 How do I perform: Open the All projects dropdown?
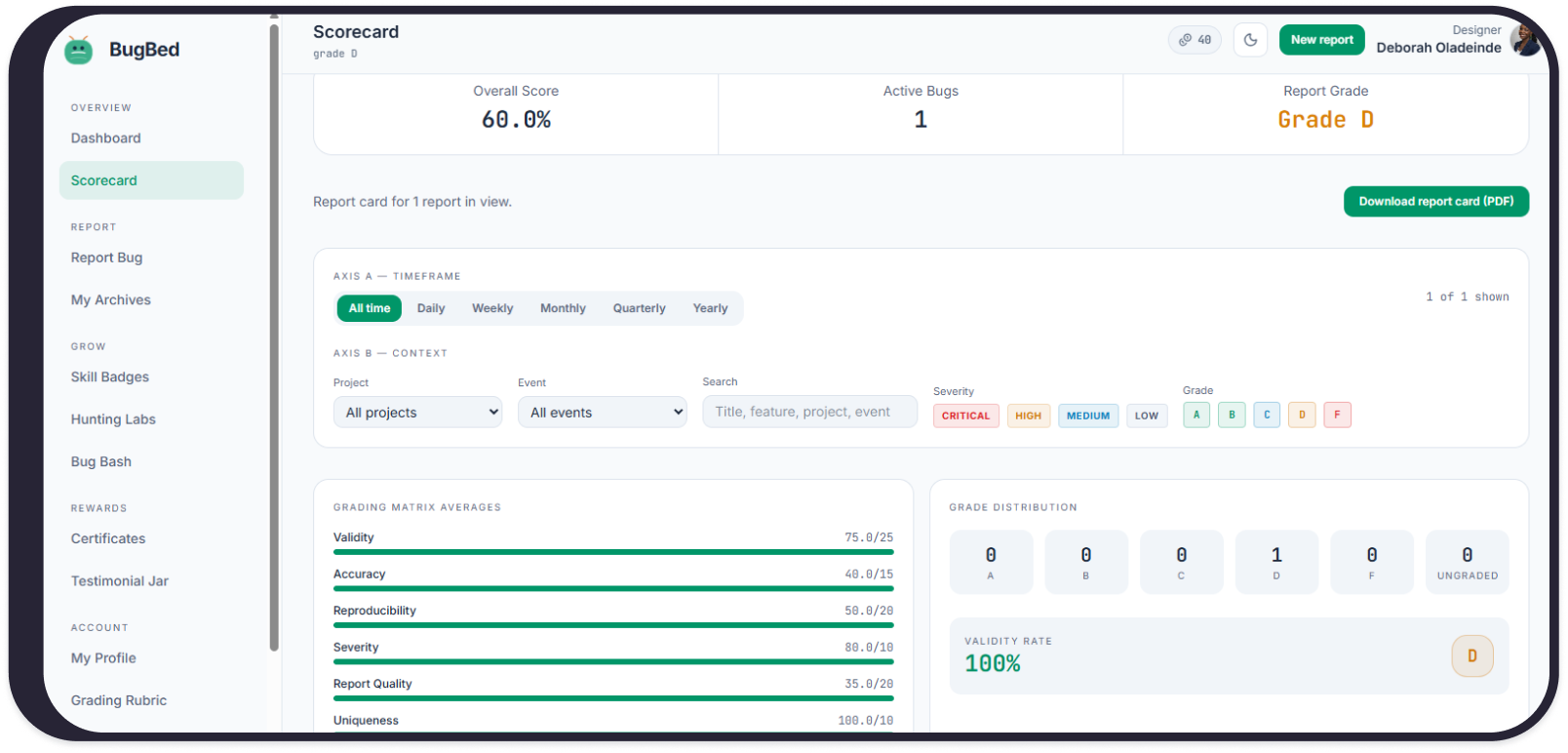point(417,412)
